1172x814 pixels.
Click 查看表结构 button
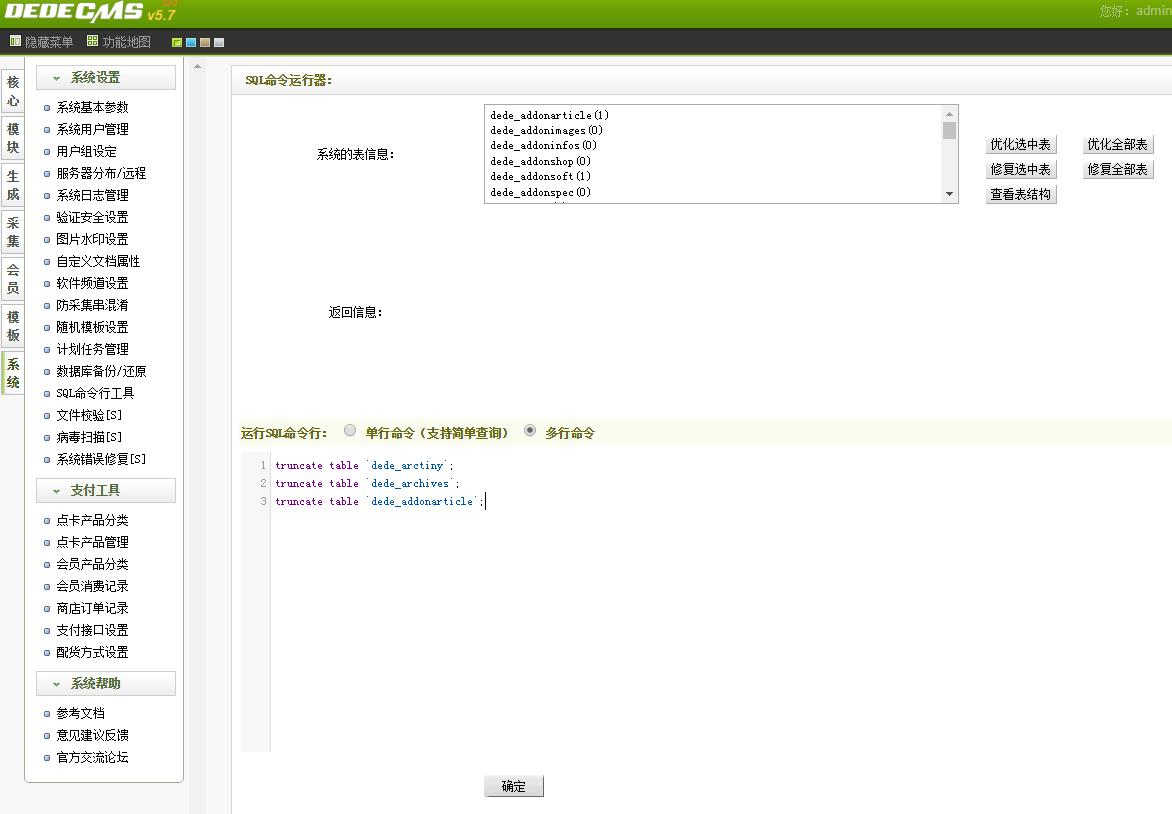coord(1020,195)
